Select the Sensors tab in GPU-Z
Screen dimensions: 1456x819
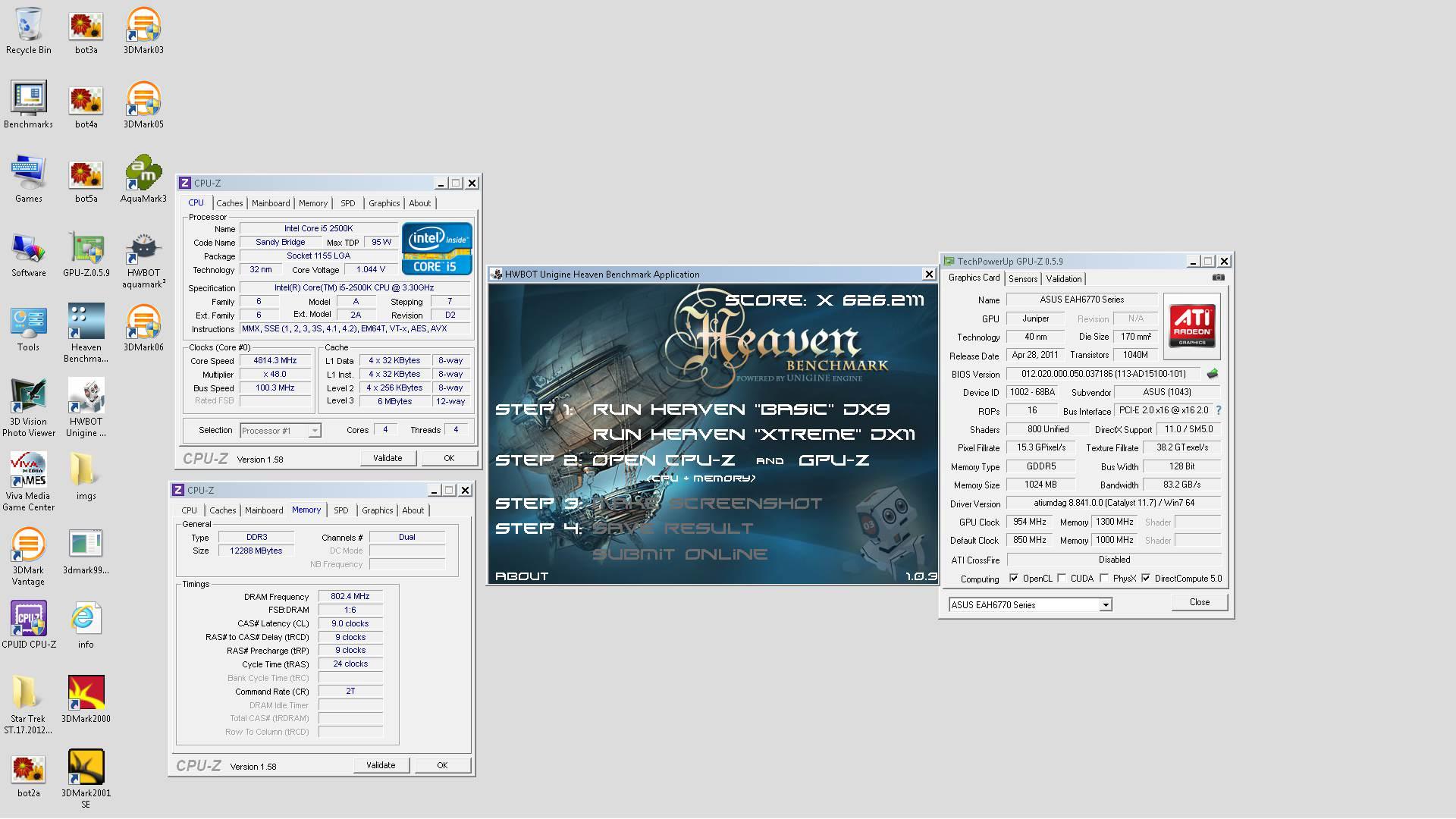pyautogui.click(x=1022, y=279)
